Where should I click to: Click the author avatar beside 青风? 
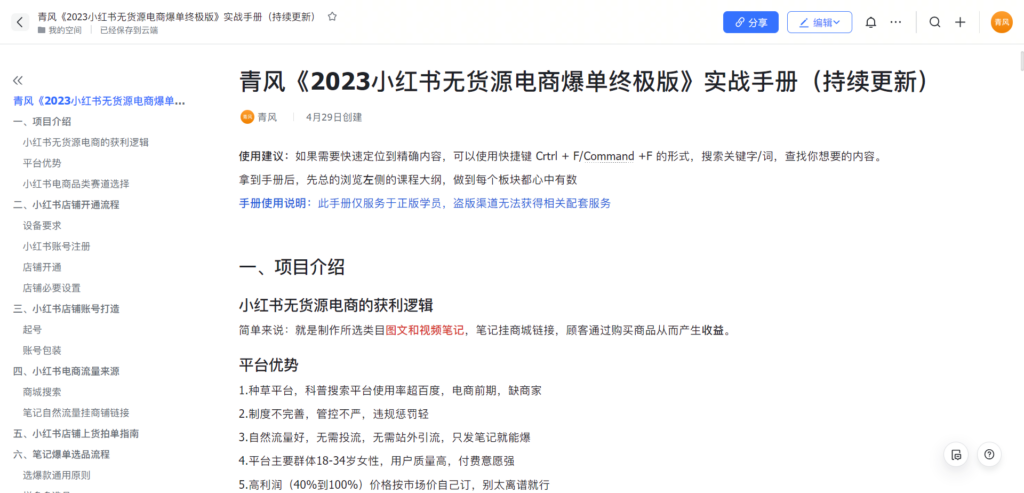point(247,117)
